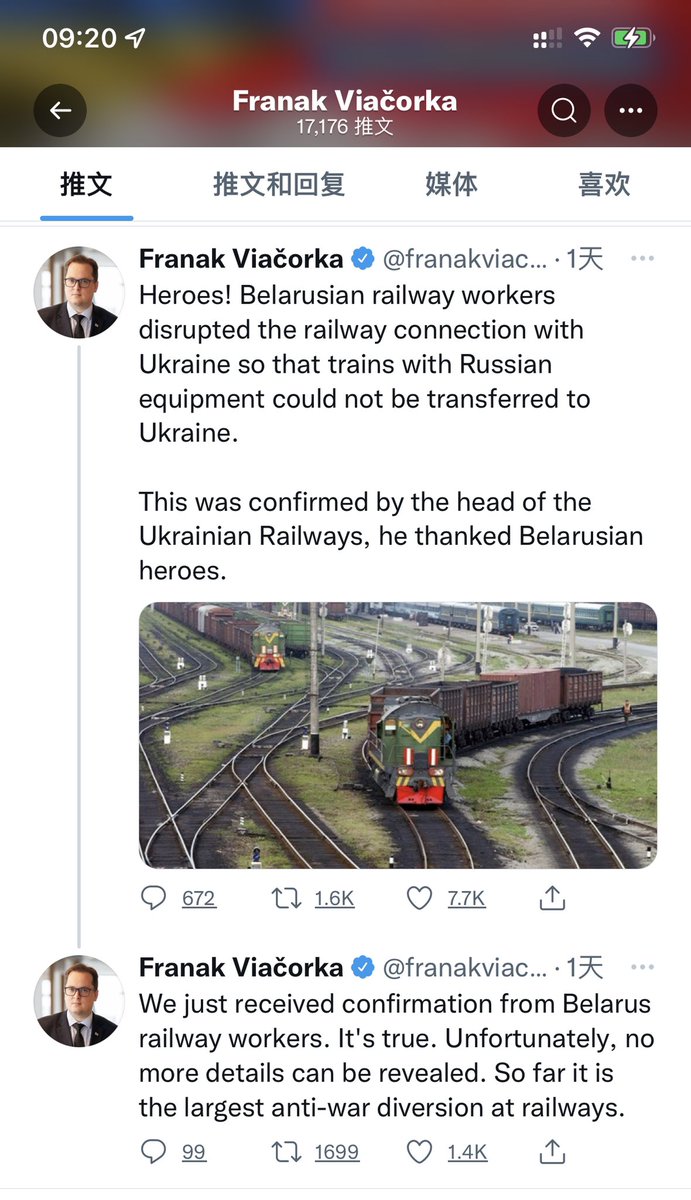Open the first tweet's overflow menu

pos(642,259)
